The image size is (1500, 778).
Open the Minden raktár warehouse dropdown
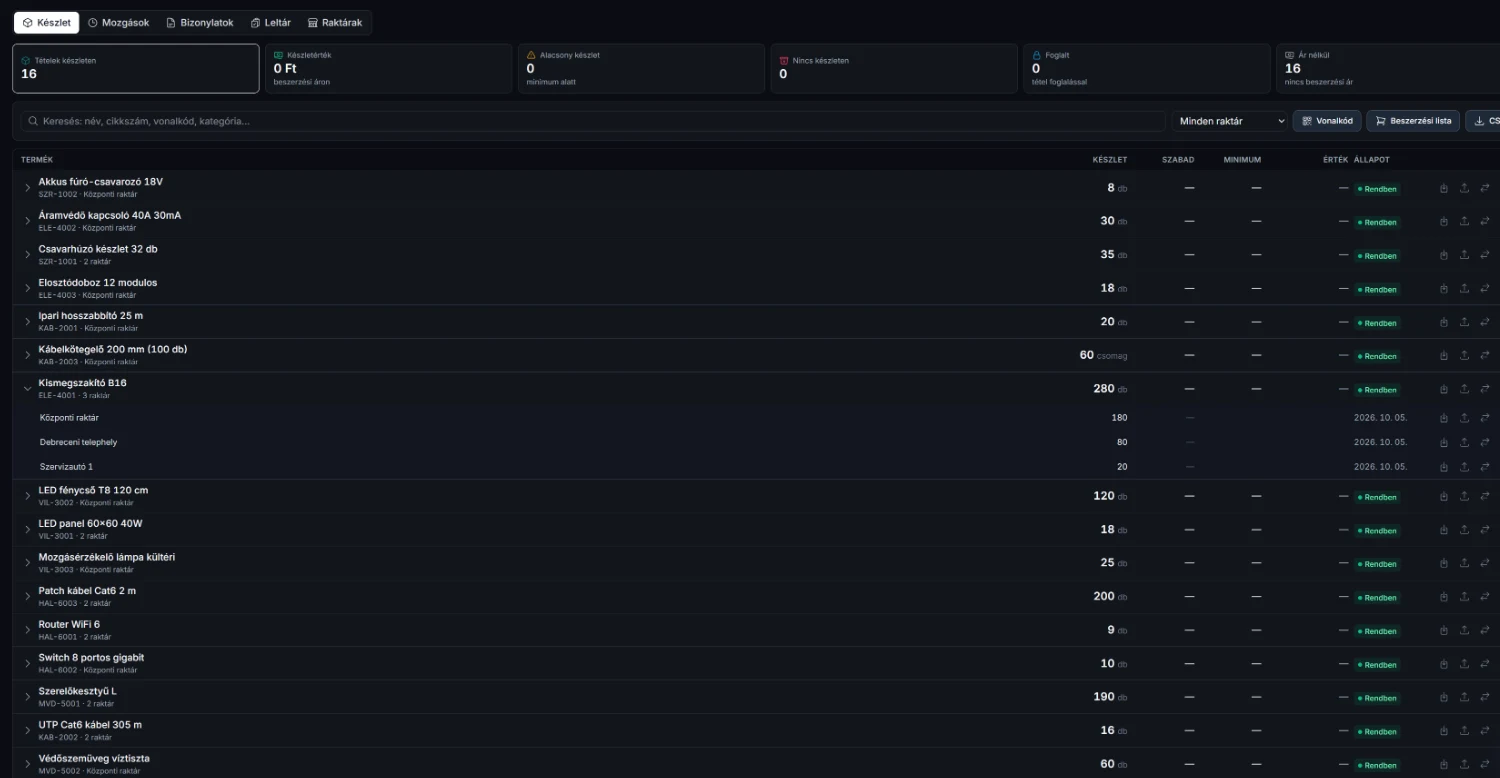click(x=1230, y=121)
